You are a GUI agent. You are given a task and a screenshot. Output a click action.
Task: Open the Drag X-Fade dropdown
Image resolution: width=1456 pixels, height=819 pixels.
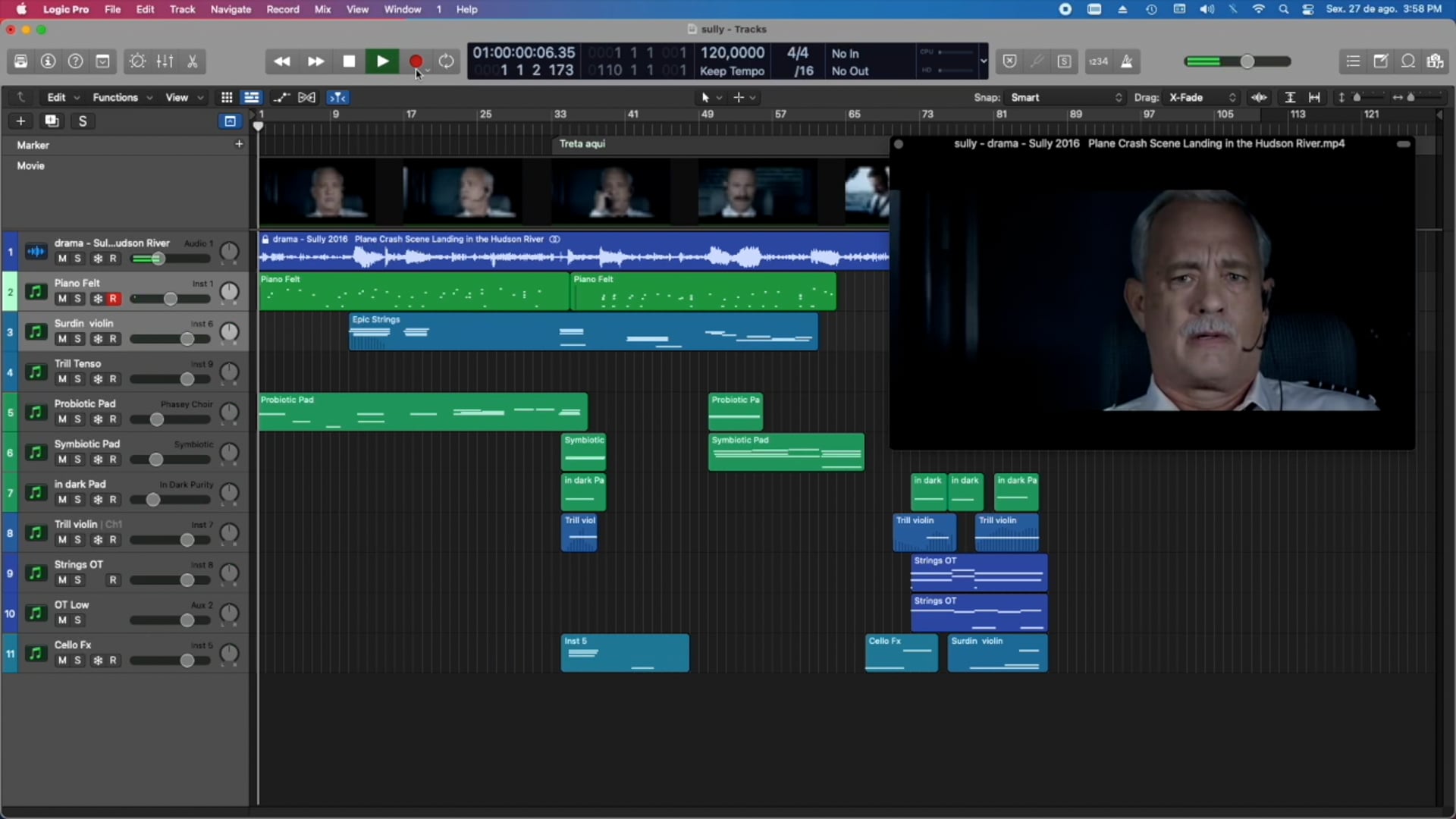1202,97
